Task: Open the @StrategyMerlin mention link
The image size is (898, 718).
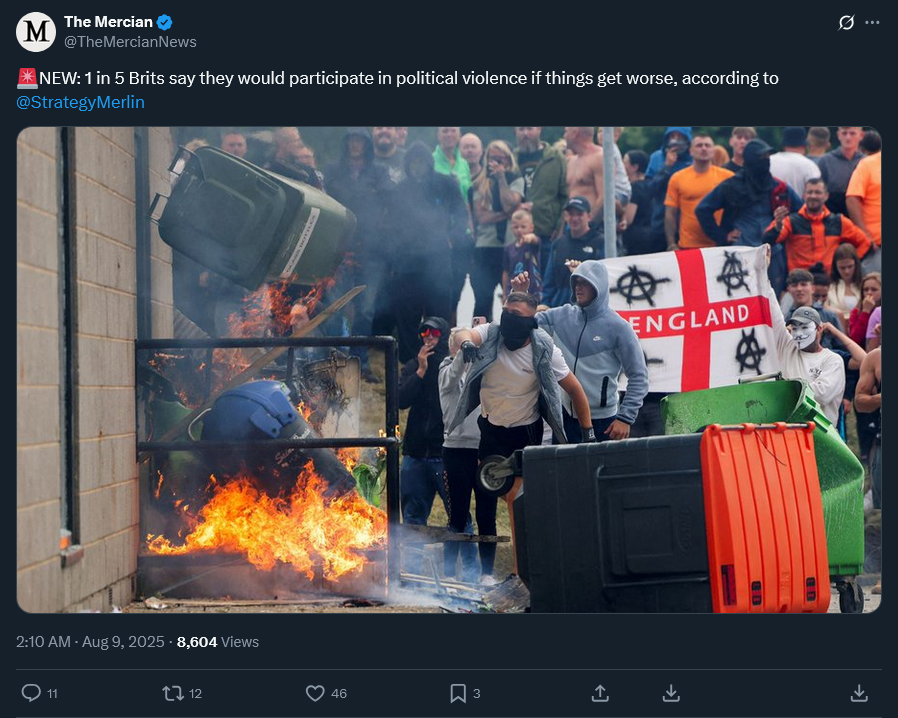Action: point(80,102)
